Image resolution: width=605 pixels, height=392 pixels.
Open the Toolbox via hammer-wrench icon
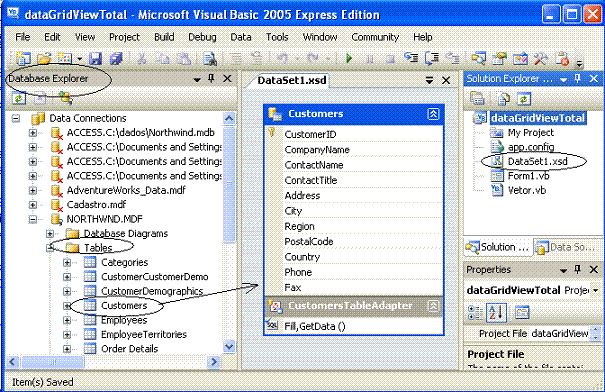[x=541, y=58]
